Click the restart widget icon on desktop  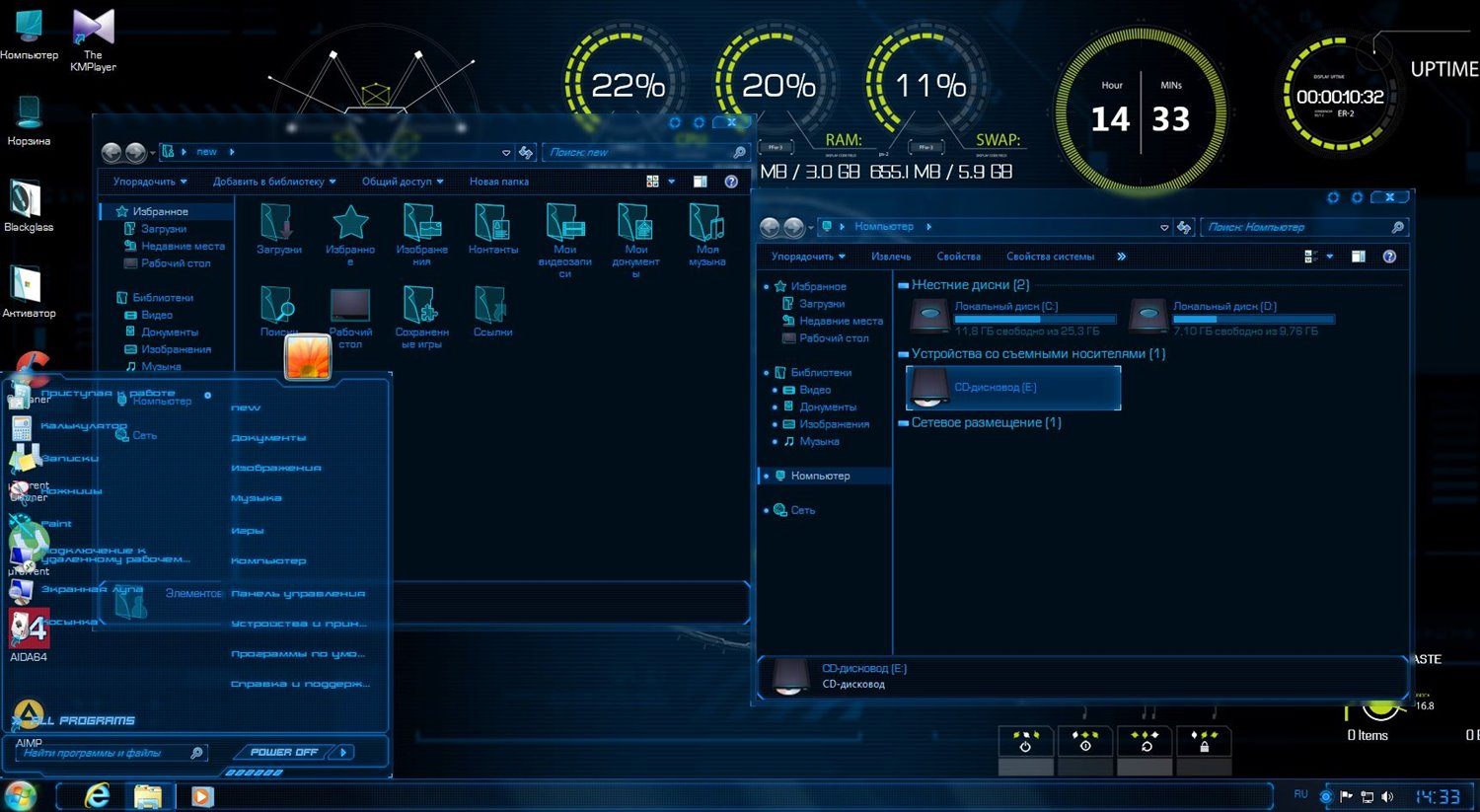1145,742
